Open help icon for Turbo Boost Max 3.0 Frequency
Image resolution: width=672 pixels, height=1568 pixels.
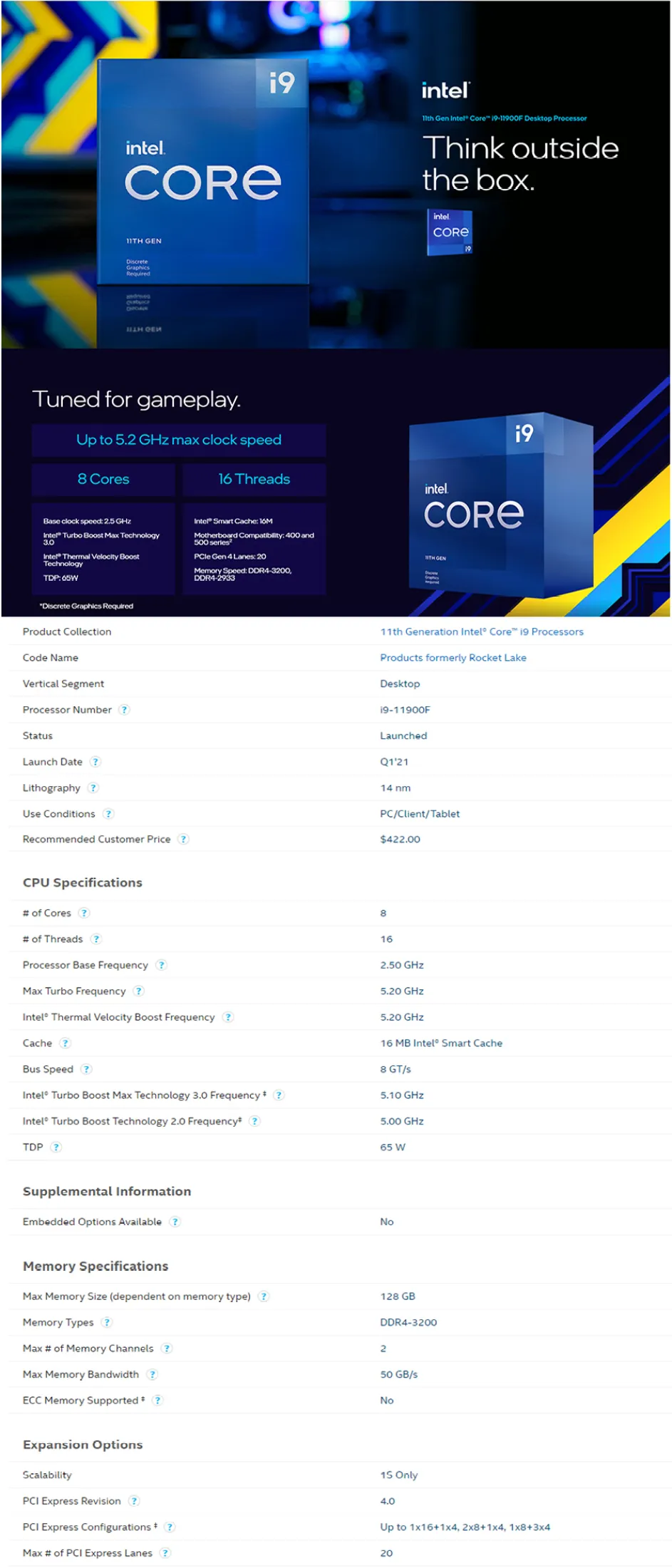[279, 1095]
